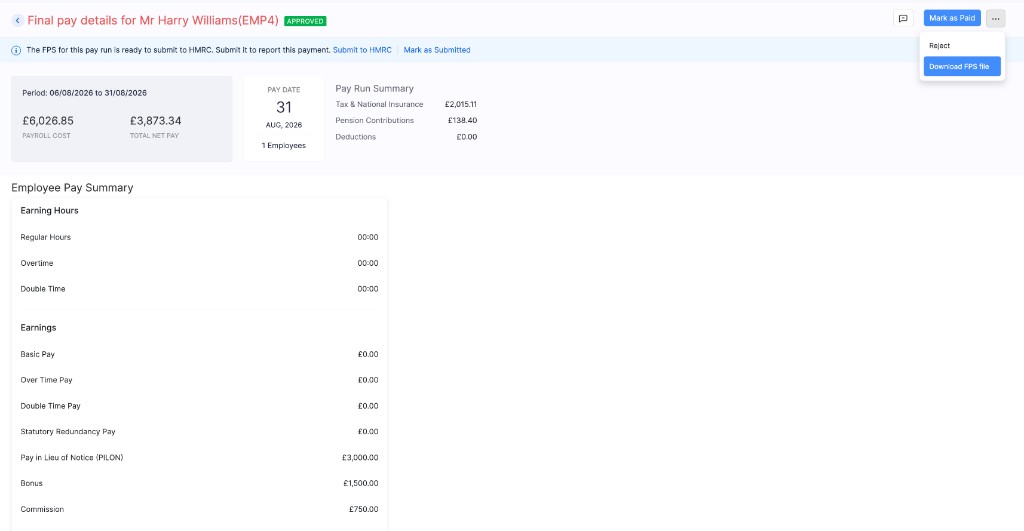Select the Overtime row label
Screen dimensions: 1024x531
click(37, 263)
